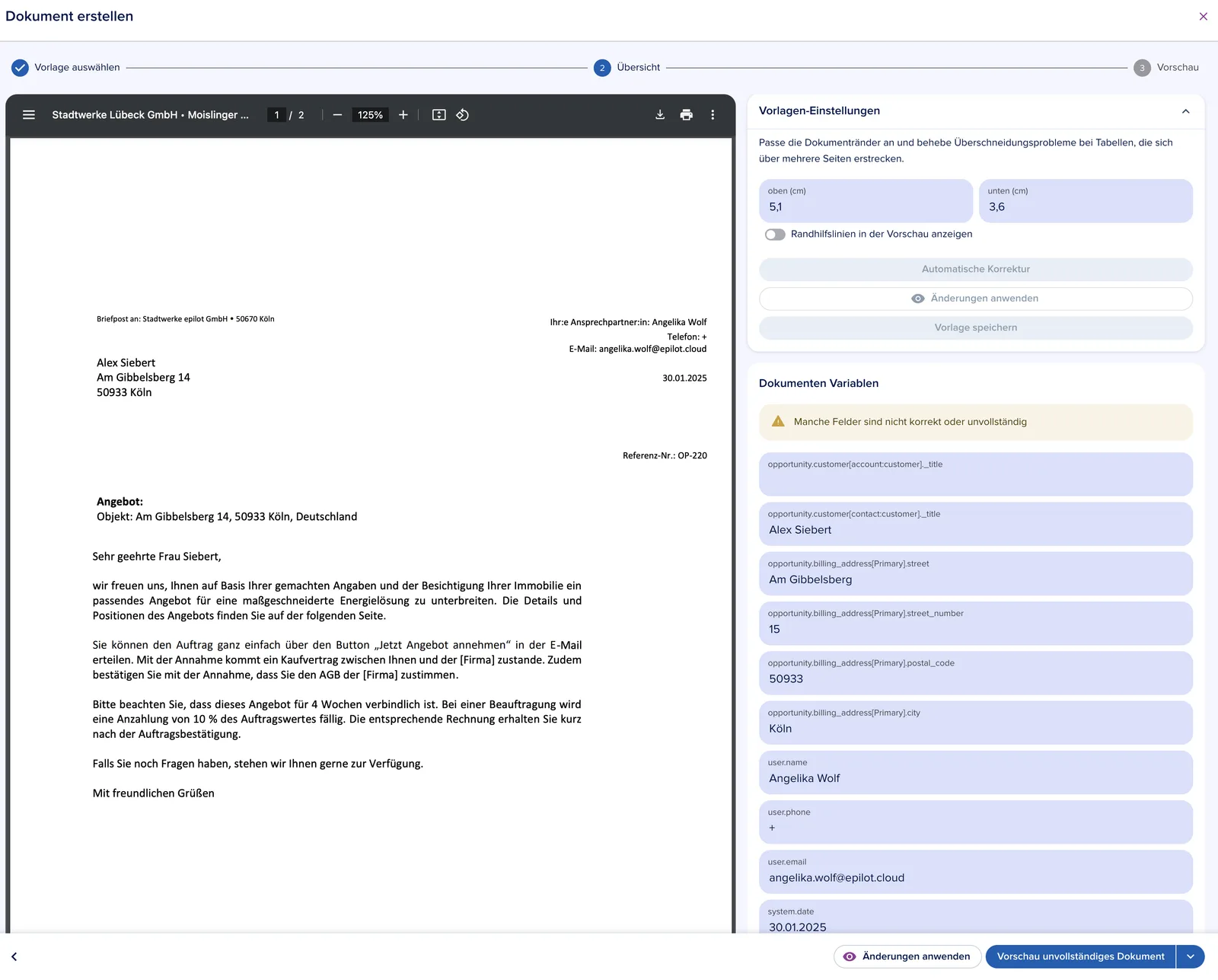
Task: Open the PDF viewer sidebar menu
Action: pos(29,115)
